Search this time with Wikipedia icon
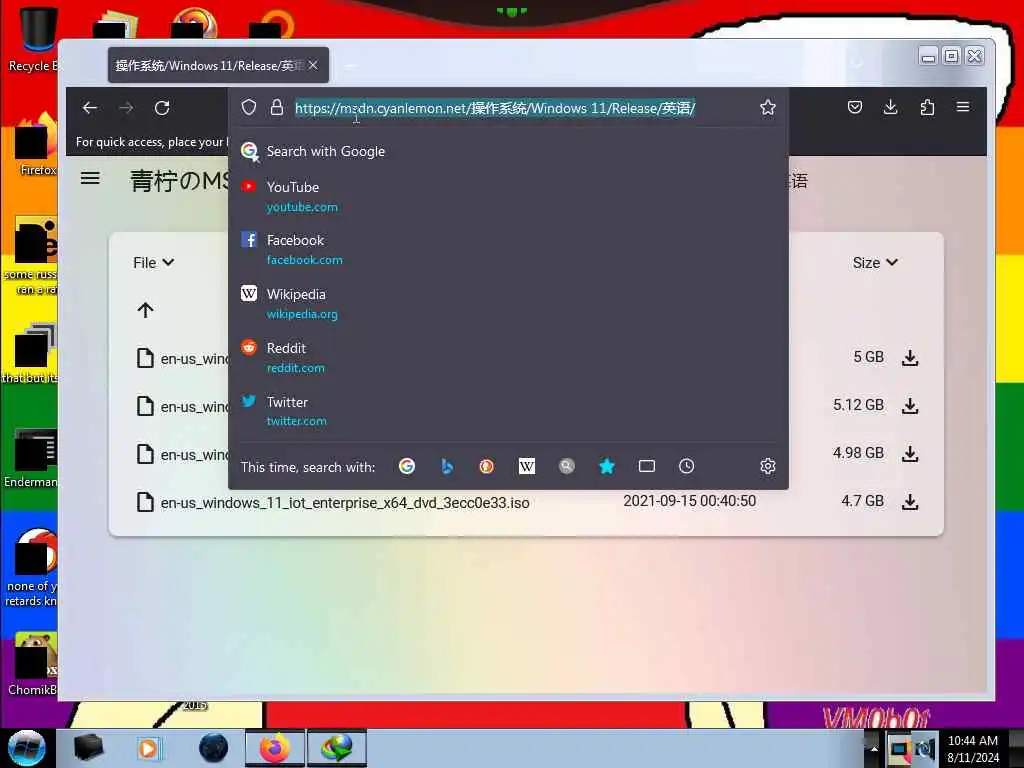This screenshot has width=1024, height=768. coord(526,466)
